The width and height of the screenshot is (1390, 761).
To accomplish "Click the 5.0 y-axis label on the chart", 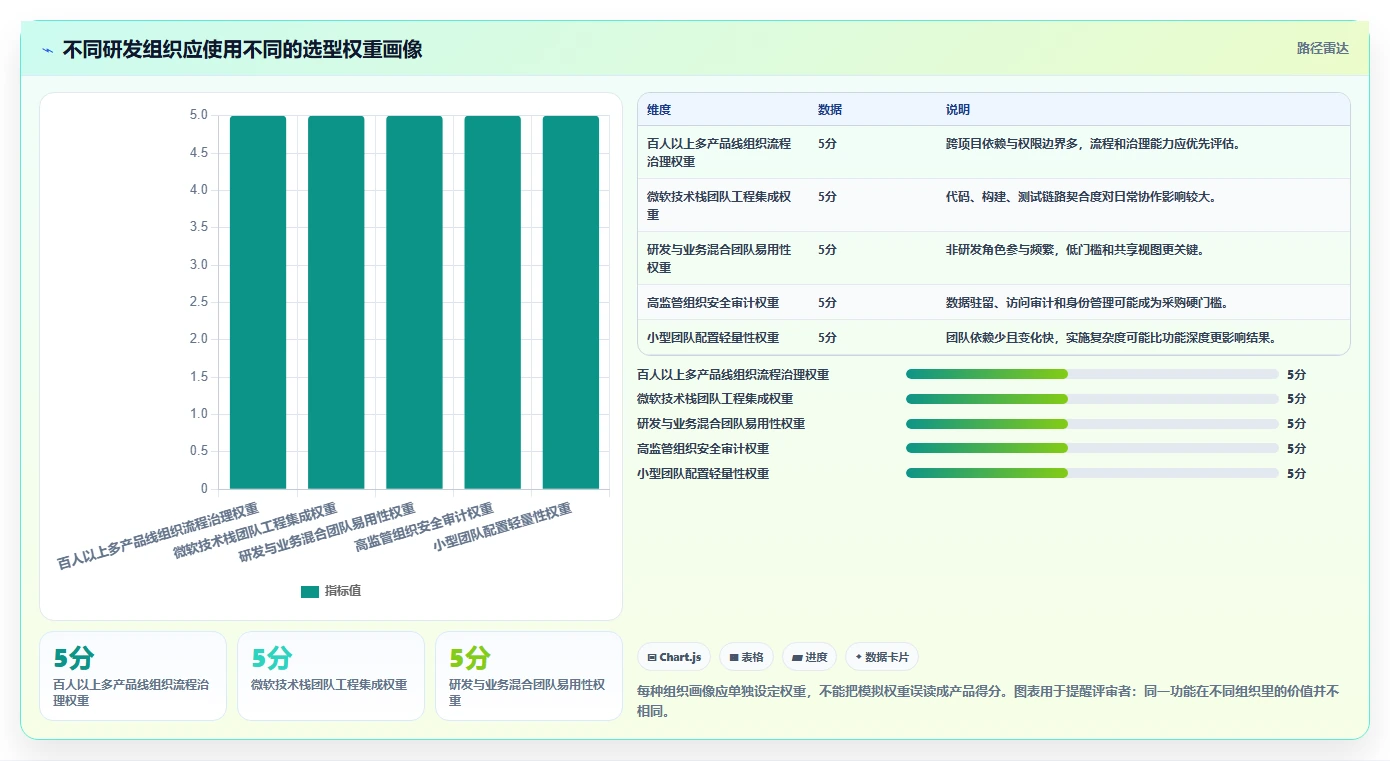I will (198, 115).
